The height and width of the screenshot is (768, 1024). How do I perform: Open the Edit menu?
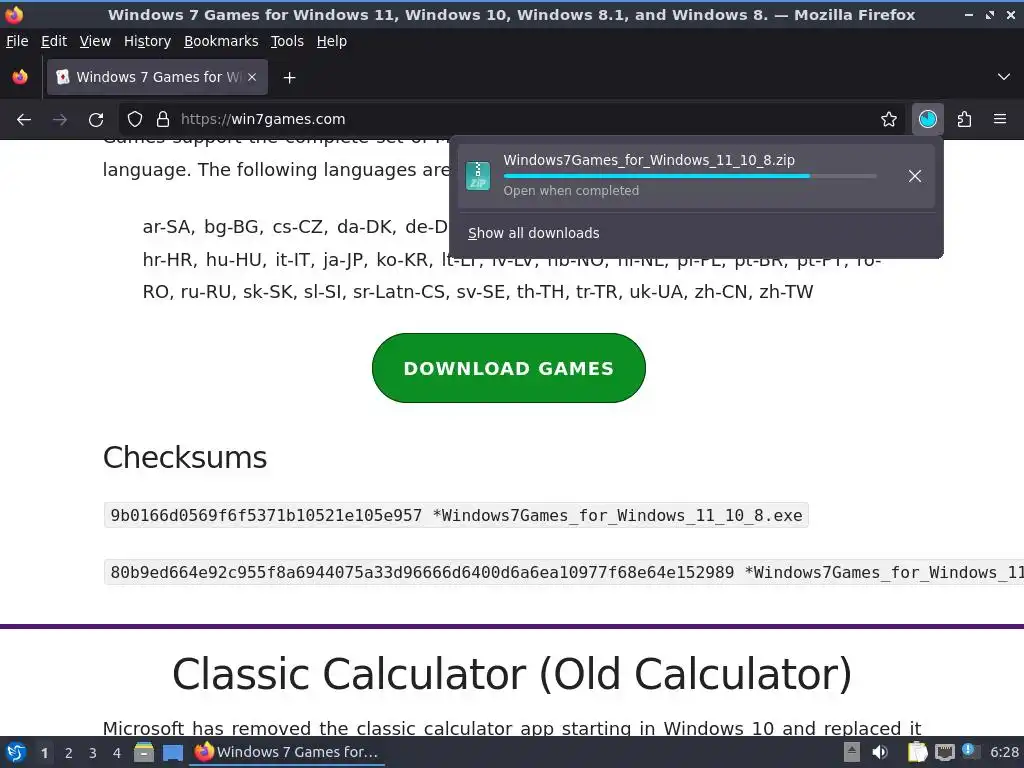(54, 41)
